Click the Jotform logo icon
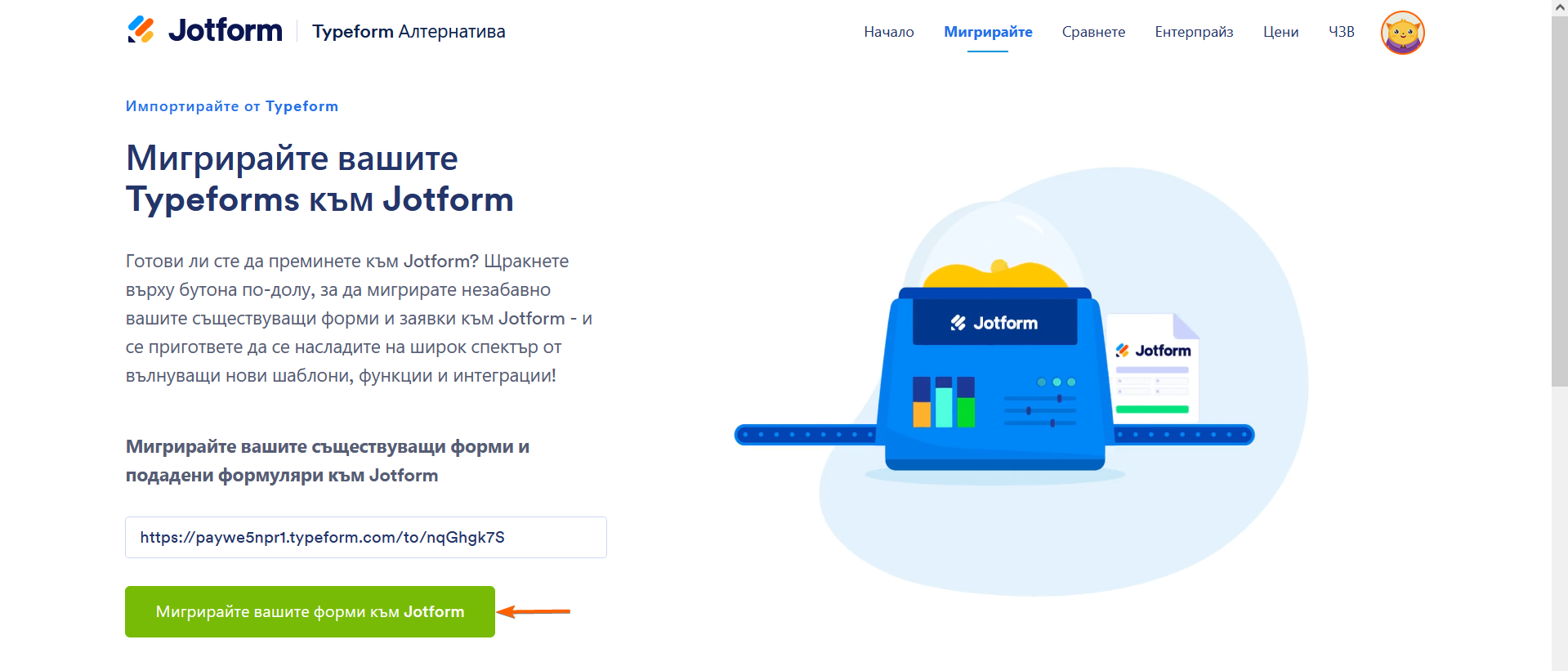The image size is (1568, 671). (x=141, y=30)
